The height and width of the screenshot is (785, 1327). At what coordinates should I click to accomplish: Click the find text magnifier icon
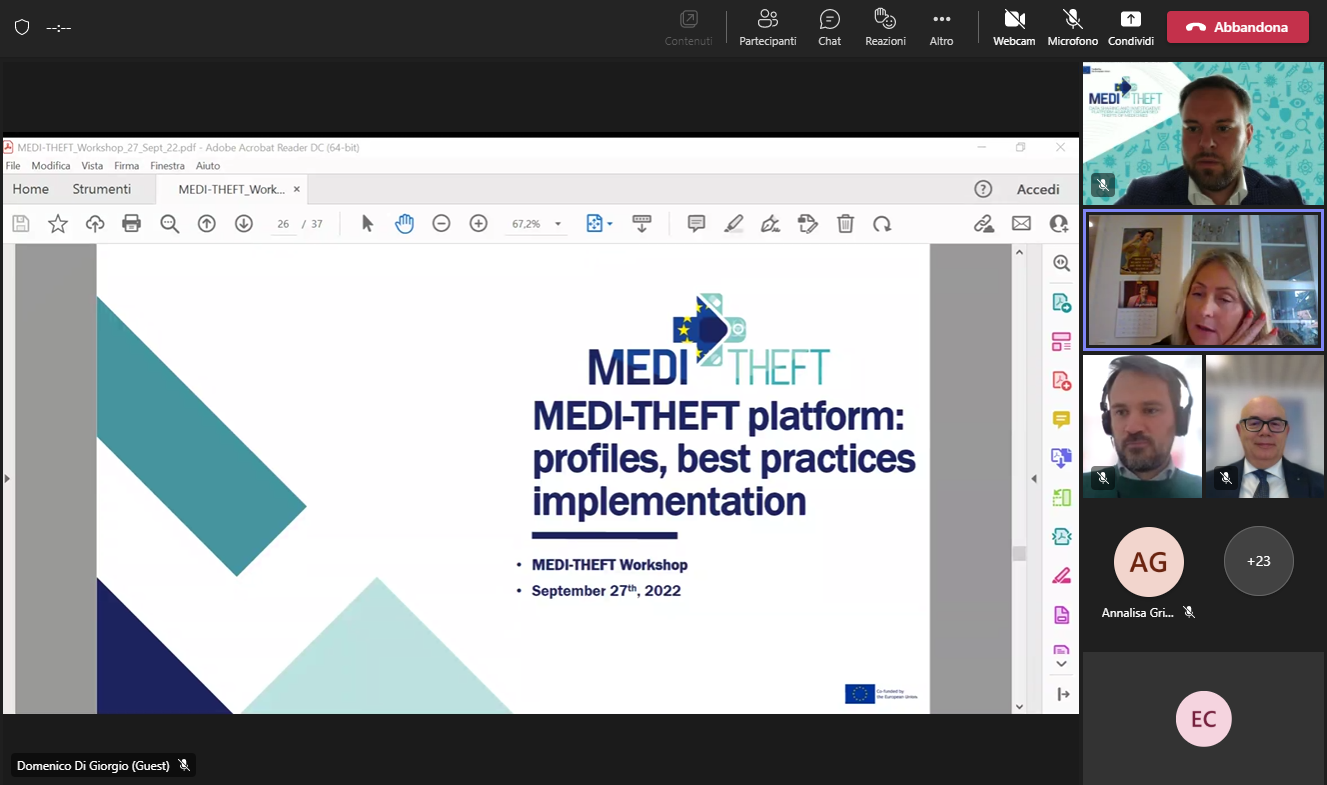[x=170, y=224]
